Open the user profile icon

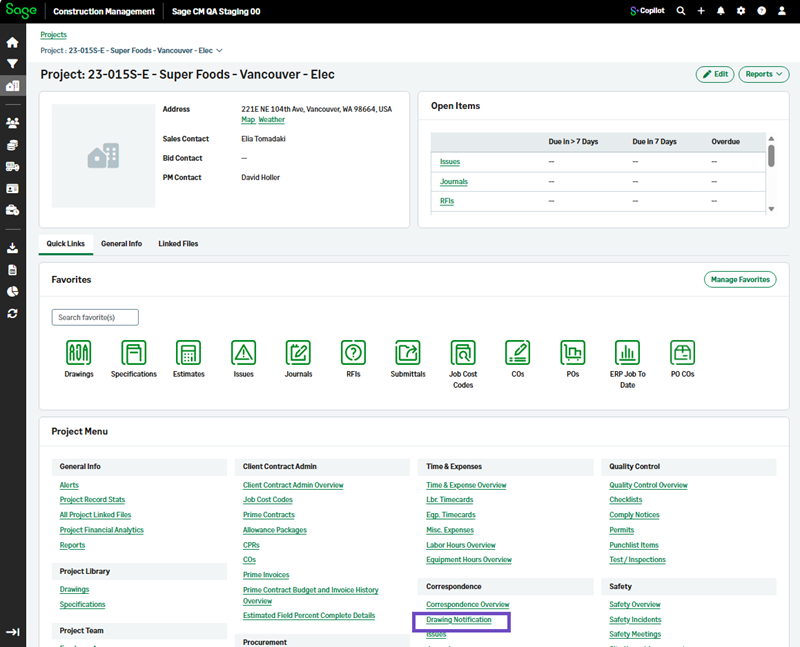782,11
